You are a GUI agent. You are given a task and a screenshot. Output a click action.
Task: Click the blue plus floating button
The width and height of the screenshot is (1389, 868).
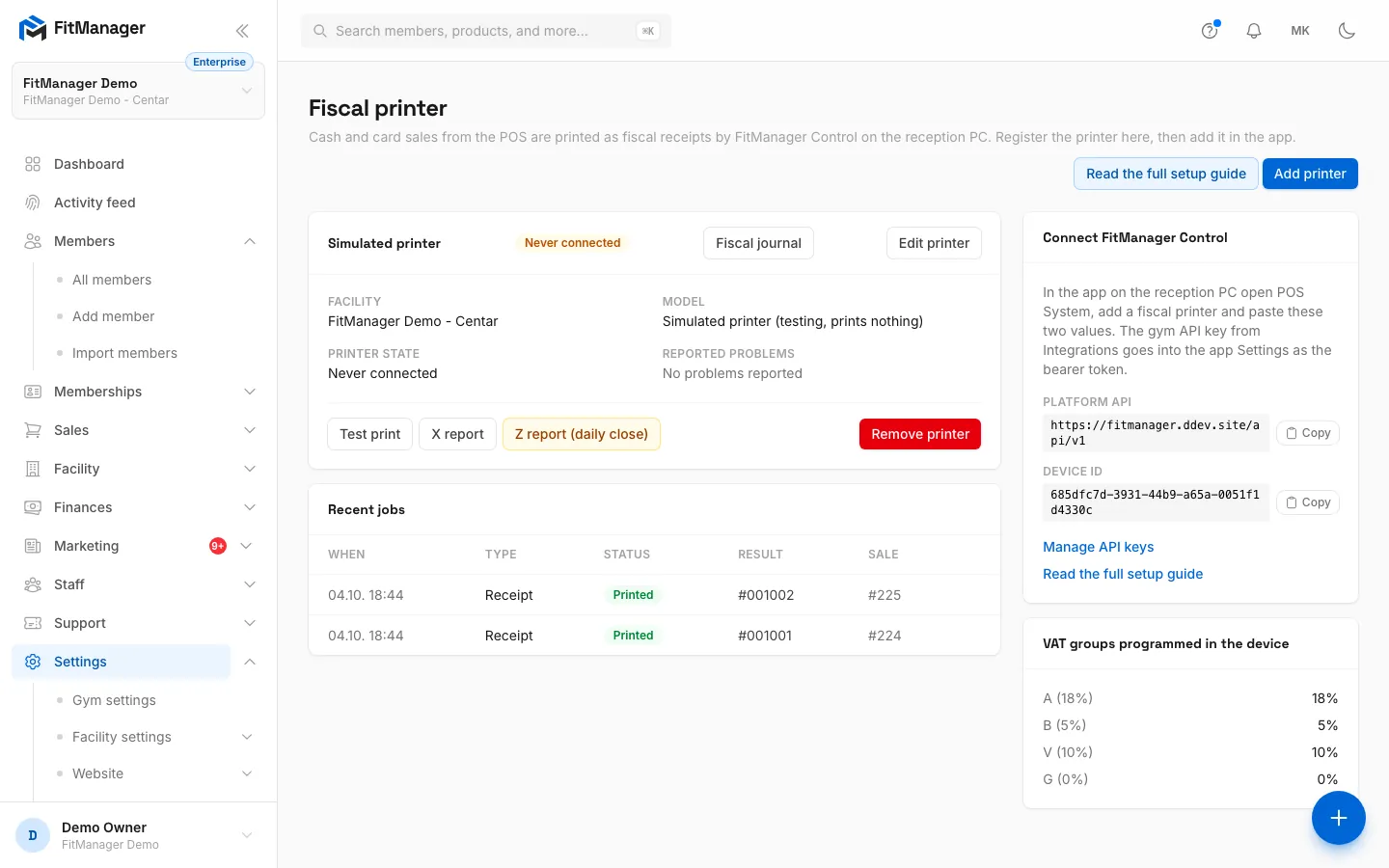1339,818
